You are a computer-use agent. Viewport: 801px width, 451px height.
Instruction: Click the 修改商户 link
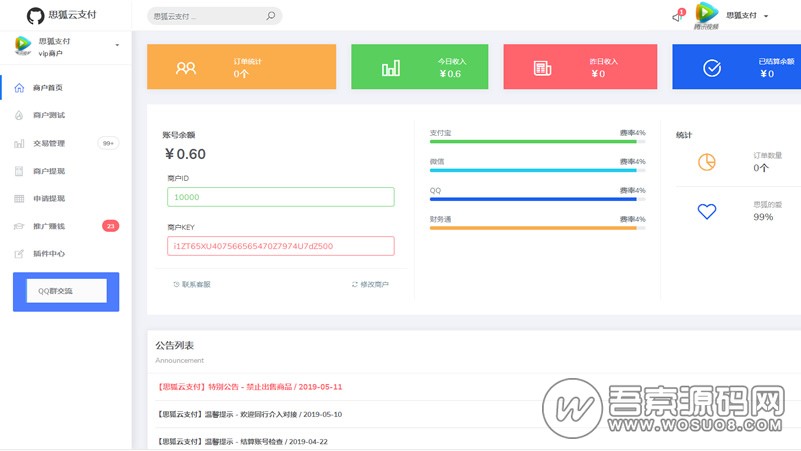pyautogui.click(x=370, y=284)
